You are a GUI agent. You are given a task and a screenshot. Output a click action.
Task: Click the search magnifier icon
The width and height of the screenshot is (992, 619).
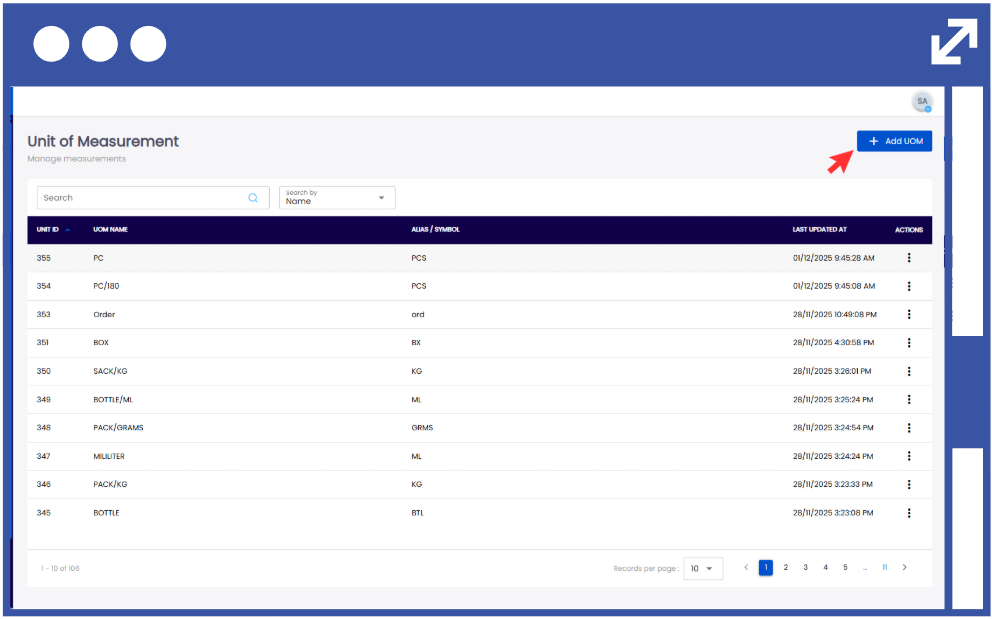coord(253,198)
